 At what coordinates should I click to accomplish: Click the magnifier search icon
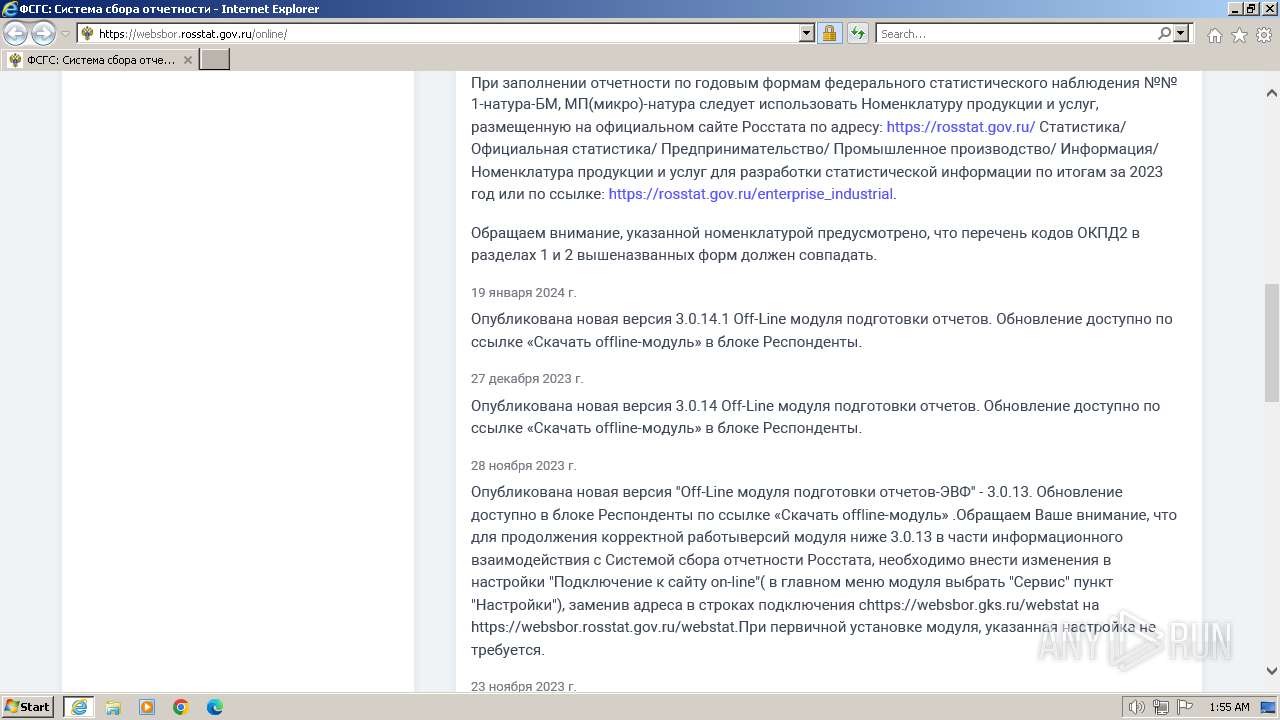(x=1164, y=34)
